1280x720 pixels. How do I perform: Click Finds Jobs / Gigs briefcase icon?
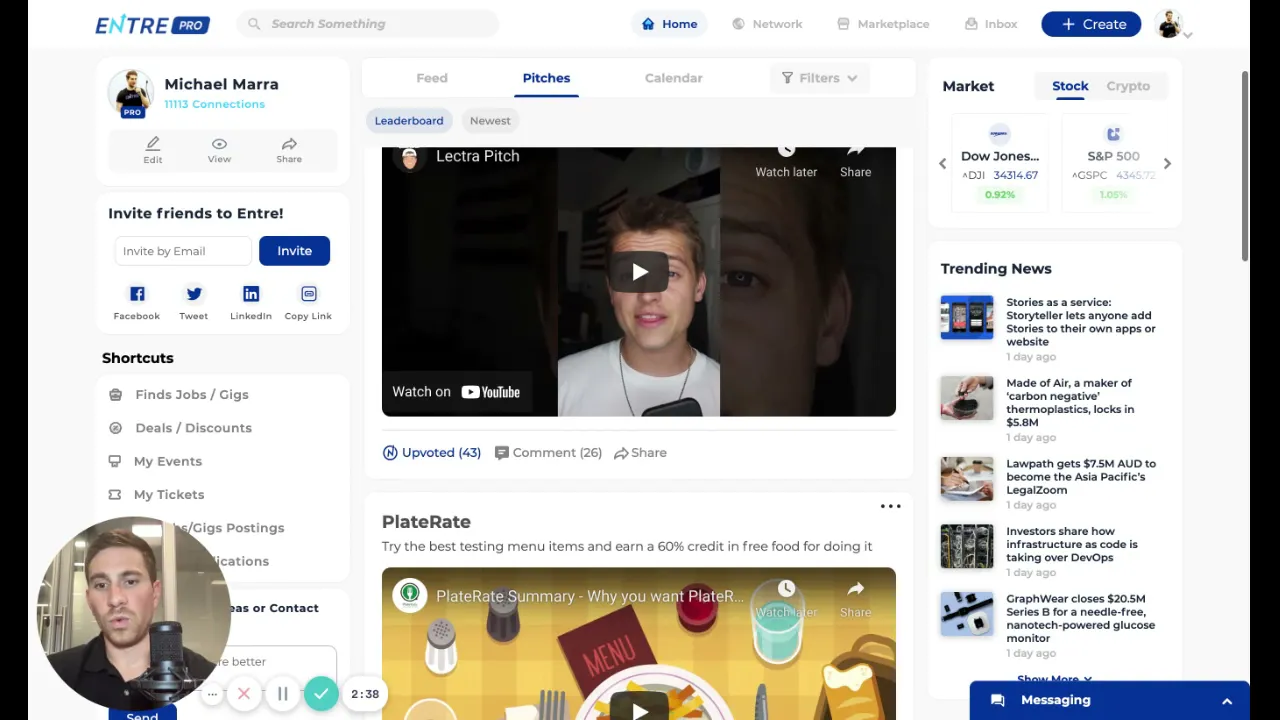115,394
